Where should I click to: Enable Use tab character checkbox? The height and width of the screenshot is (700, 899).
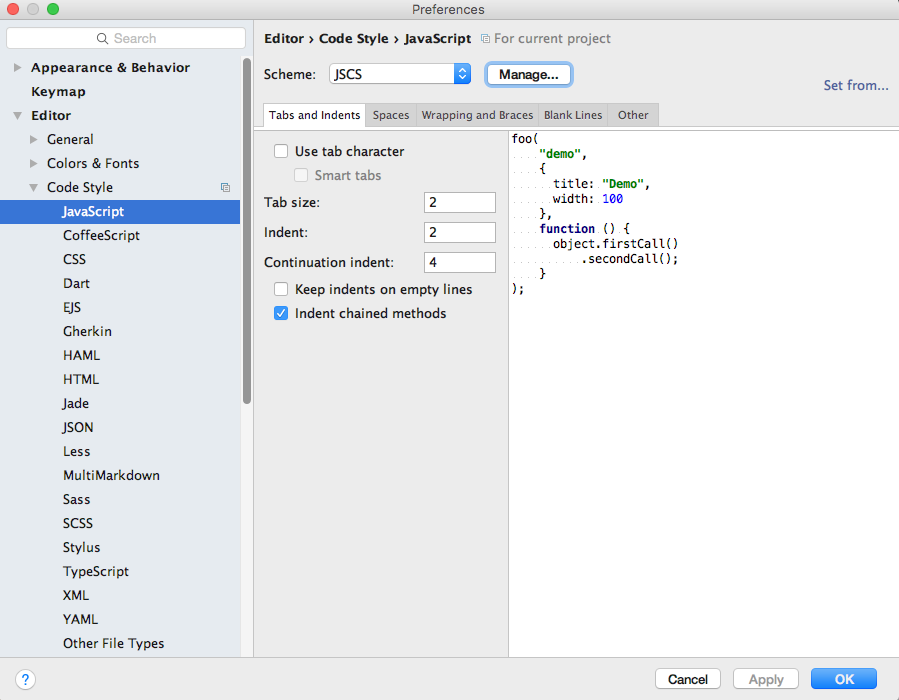click(282, 151)
